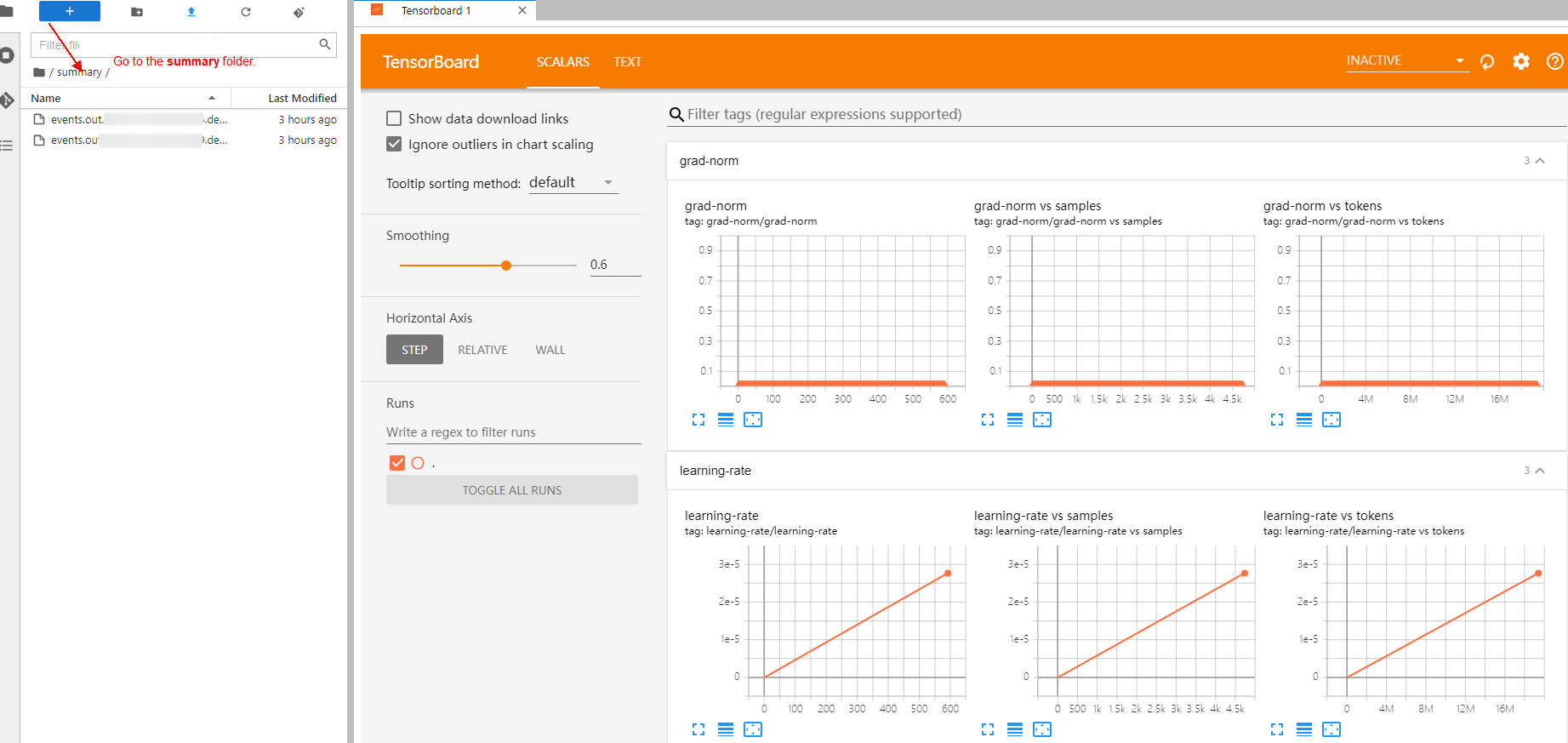Toggle log scale on grad-norm vs samples
The image size is (1568, 743).
click(1015, 420)
